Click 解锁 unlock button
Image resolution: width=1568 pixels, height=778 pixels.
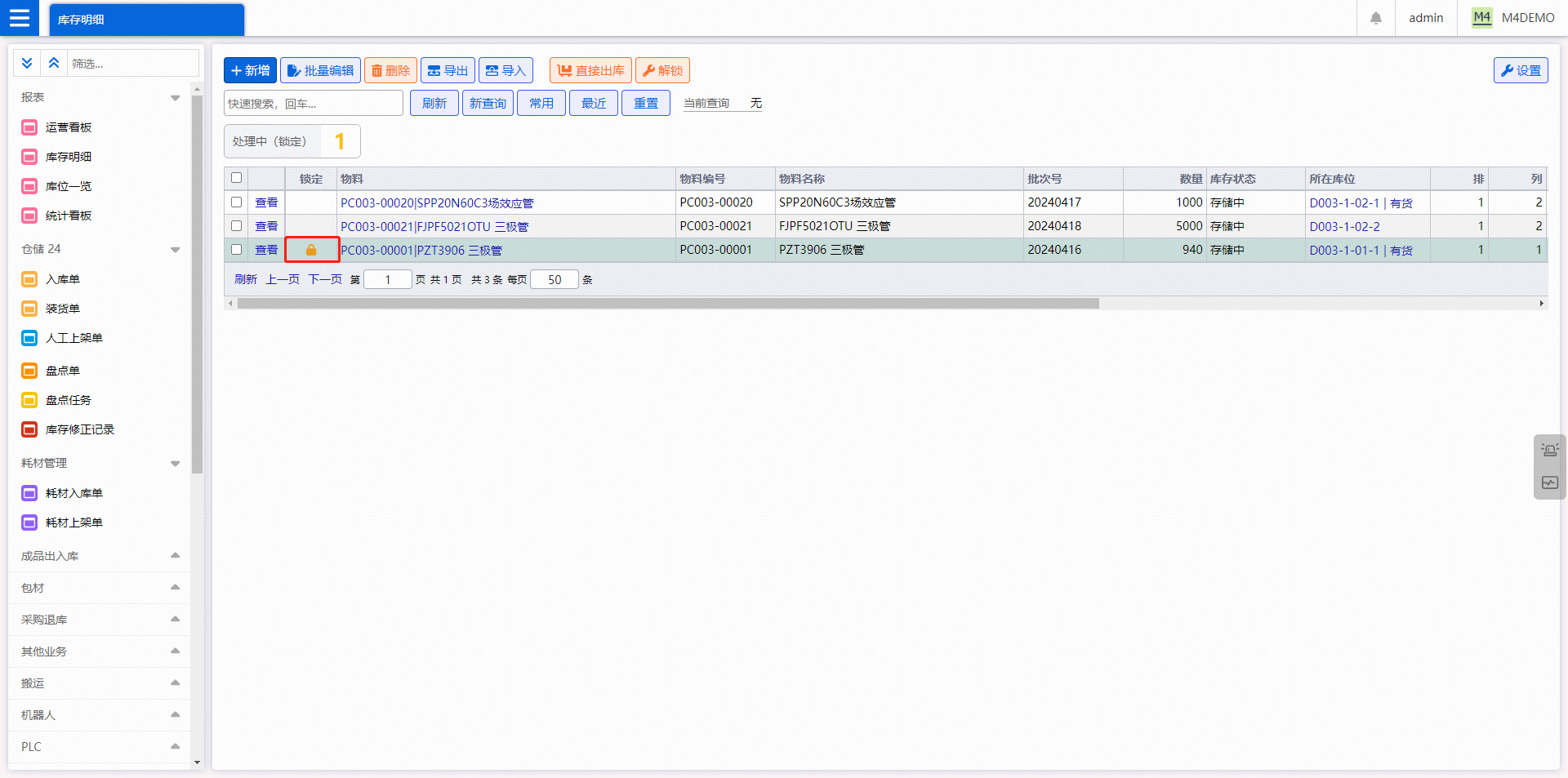662,70
